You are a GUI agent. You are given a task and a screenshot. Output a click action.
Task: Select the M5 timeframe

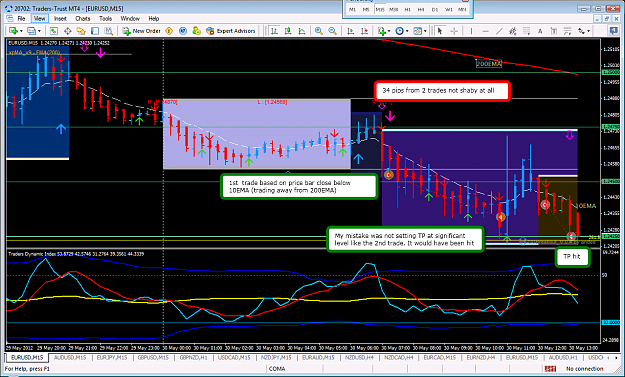366,9
